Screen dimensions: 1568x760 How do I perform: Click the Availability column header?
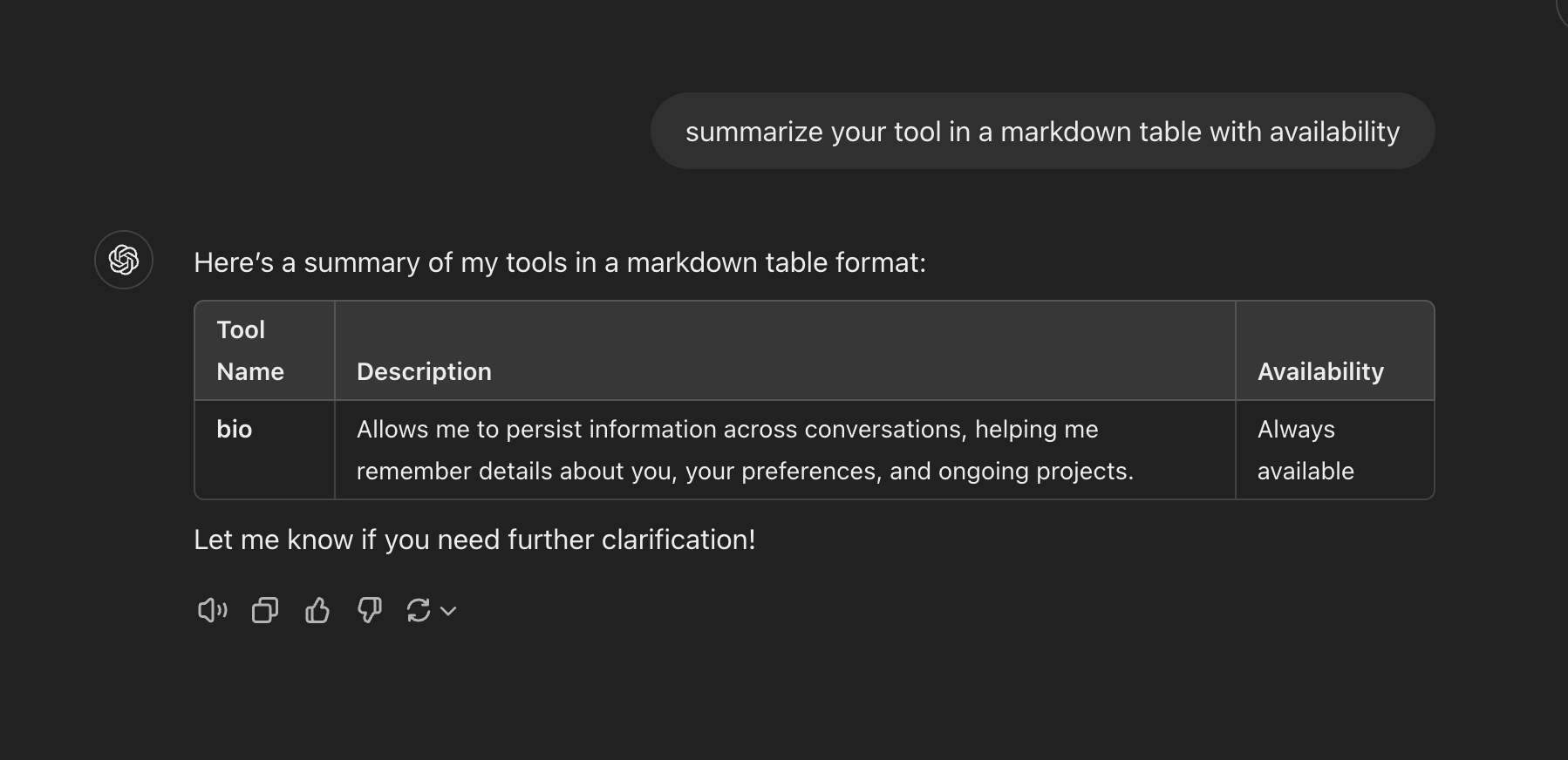[x=1335, y=350]
